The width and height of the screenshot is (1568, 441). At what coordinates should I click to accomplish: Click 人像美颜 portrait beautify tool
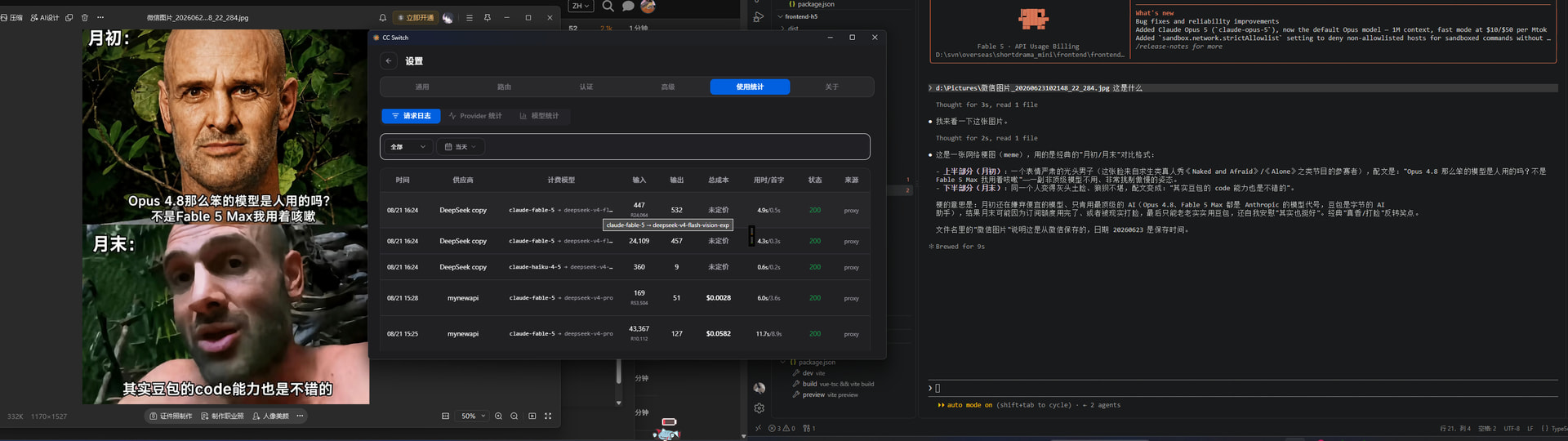pyautogui.click(x=270, y=416)
